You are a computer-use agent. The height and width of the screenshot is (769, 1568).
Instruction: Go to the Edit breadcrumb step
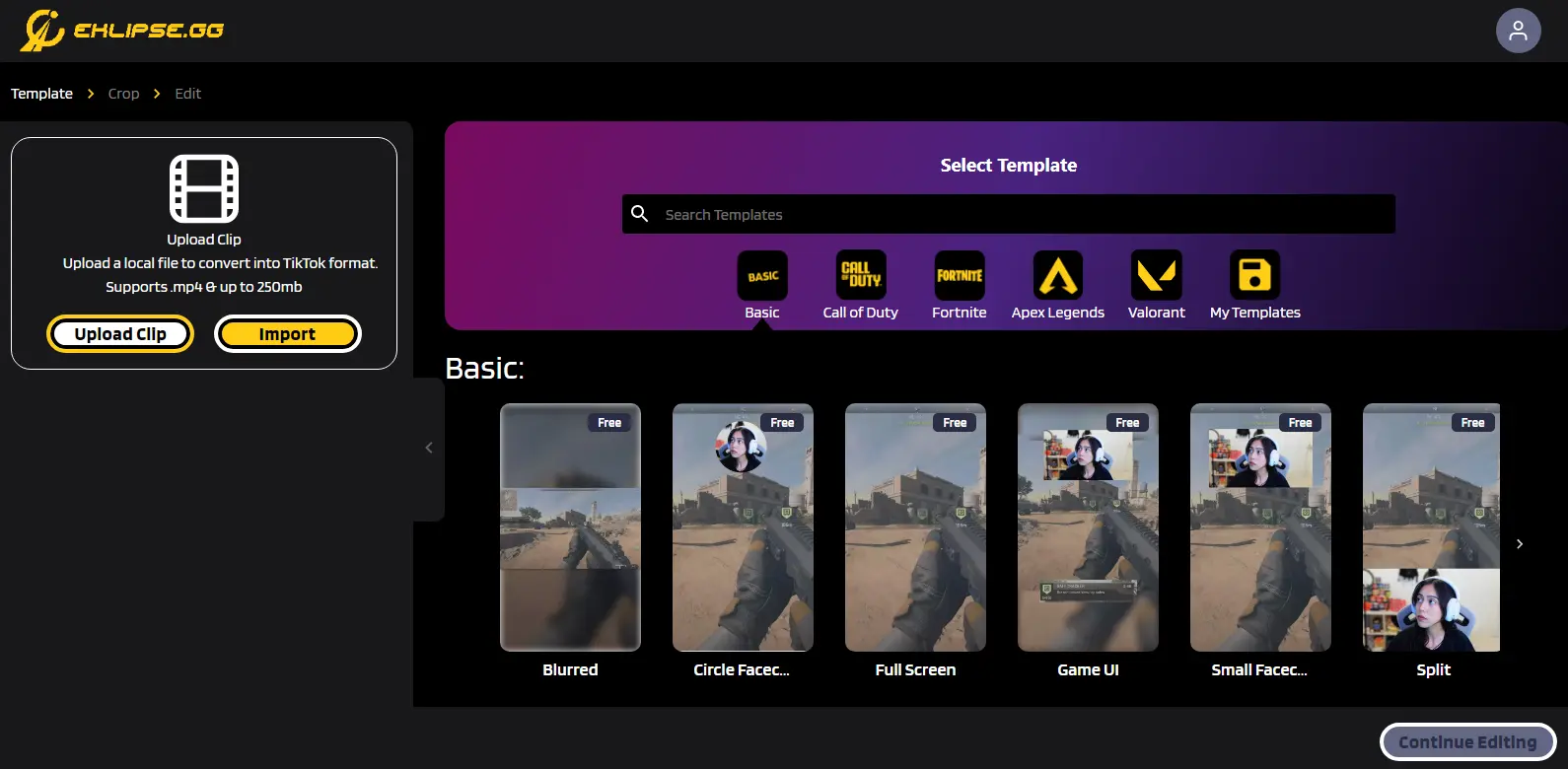[187, 94]
